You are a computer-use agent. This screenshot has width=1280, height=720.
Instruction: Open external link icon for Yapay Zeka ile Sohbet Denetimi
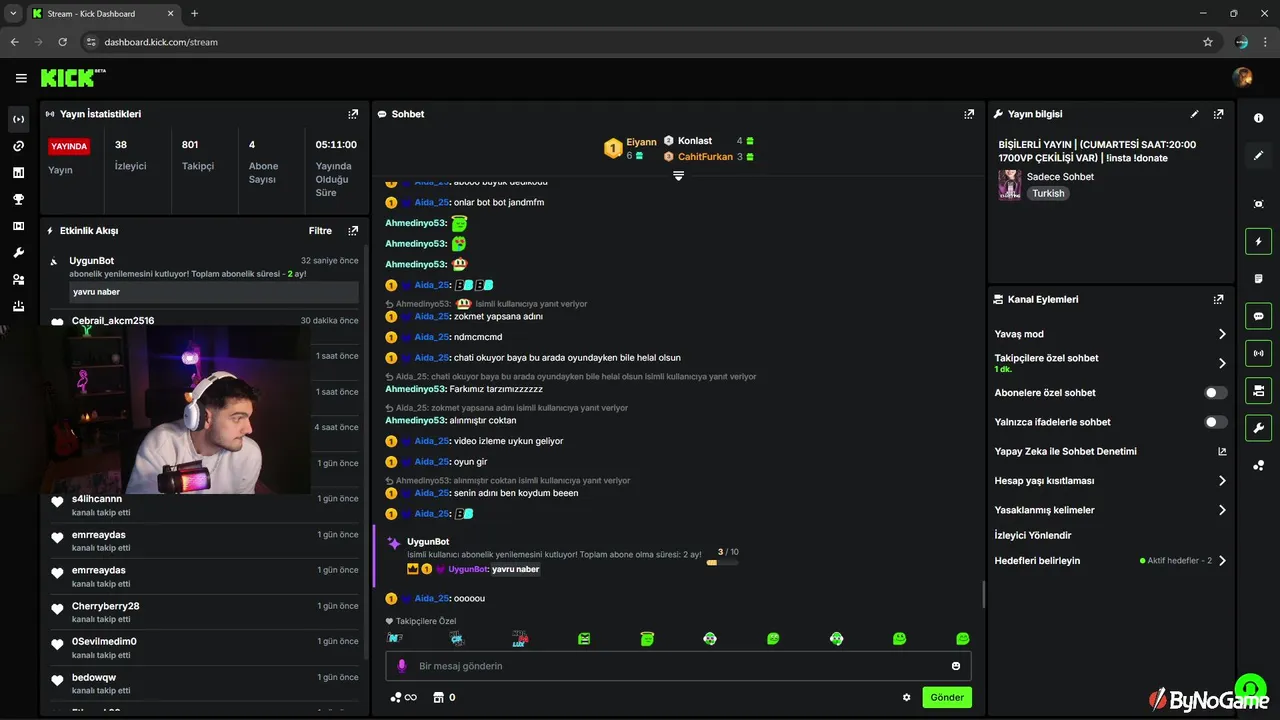tap(1222, 452)
